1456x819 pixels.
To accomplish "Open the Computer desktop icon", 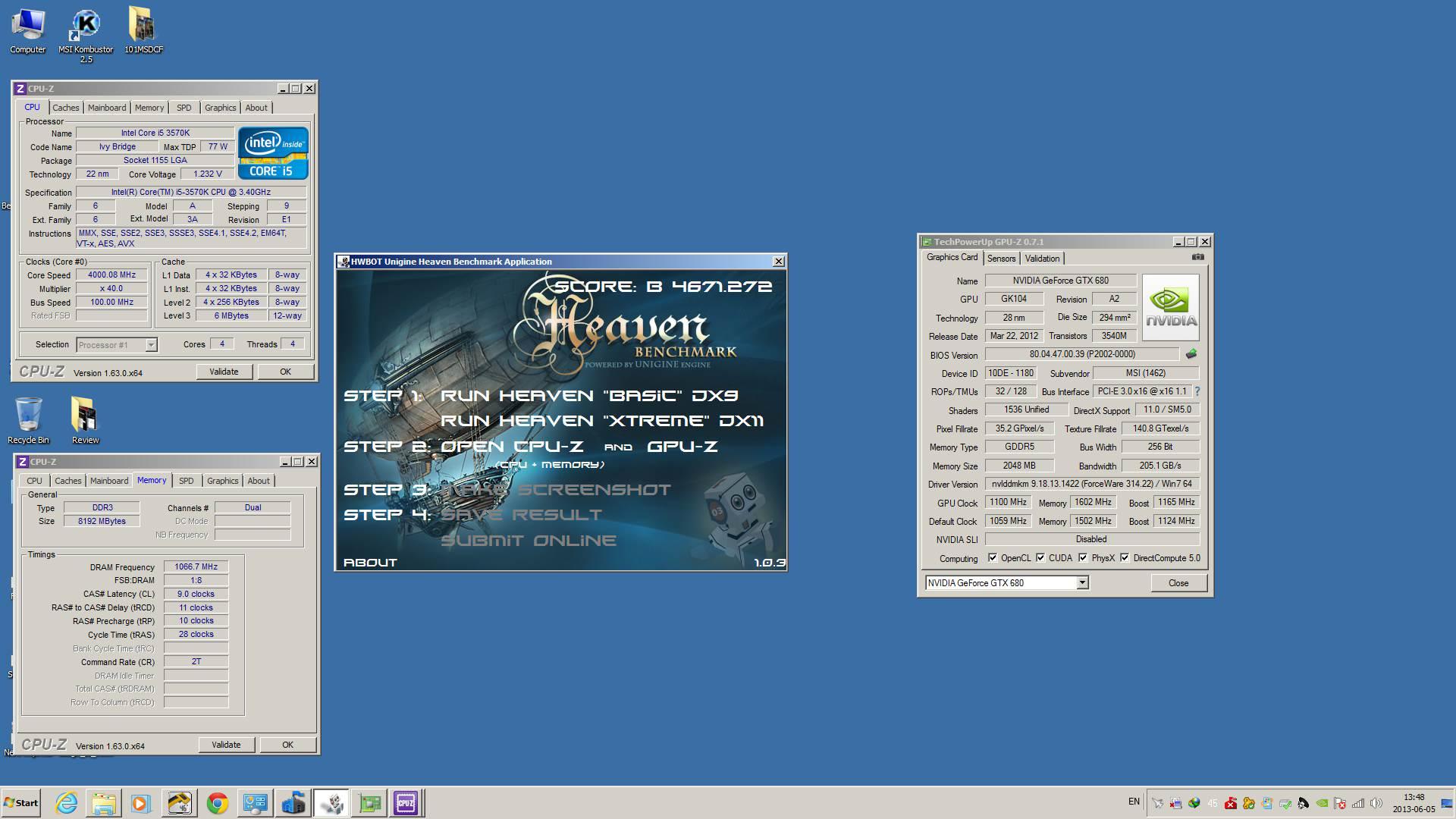I will (x=28, y=31).
